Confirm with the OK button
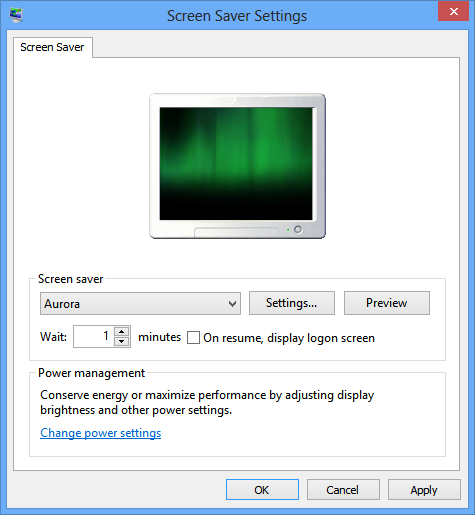The height and width of the screenshot is (515, 475). click(x=262, y=490)
